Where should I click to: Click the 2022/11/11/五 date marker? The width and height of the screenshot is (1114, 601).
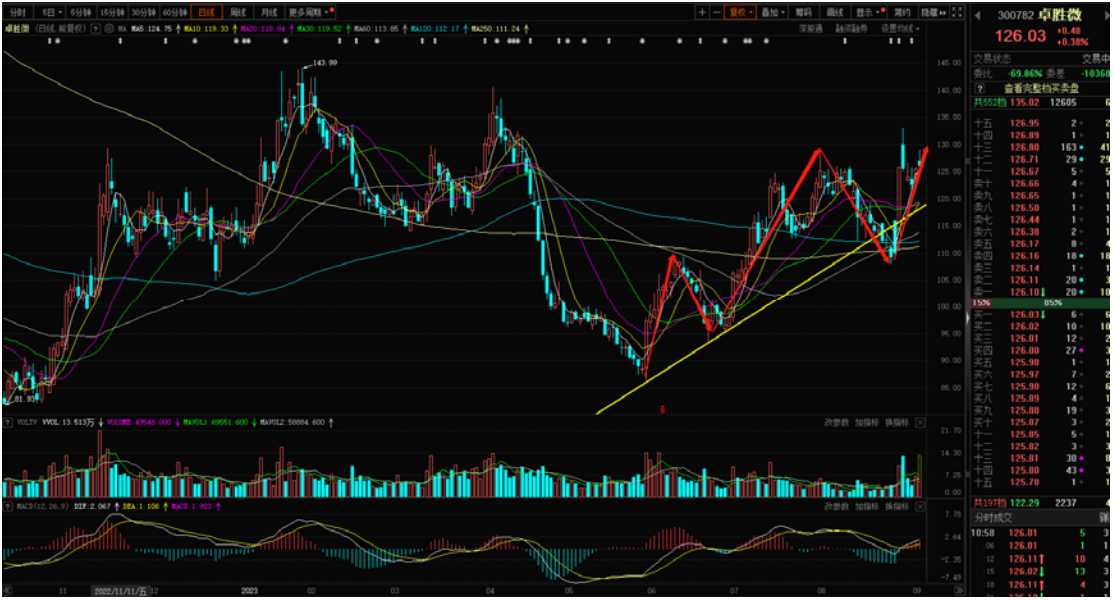(119, 590)
